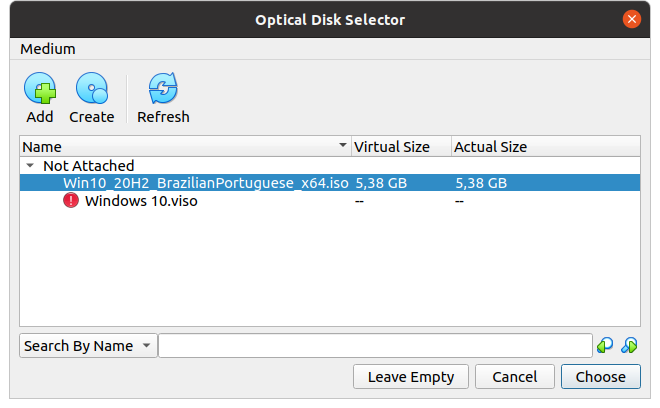Click the Cancel button
Screen dimensions: 660x408
tap(514, 376)
